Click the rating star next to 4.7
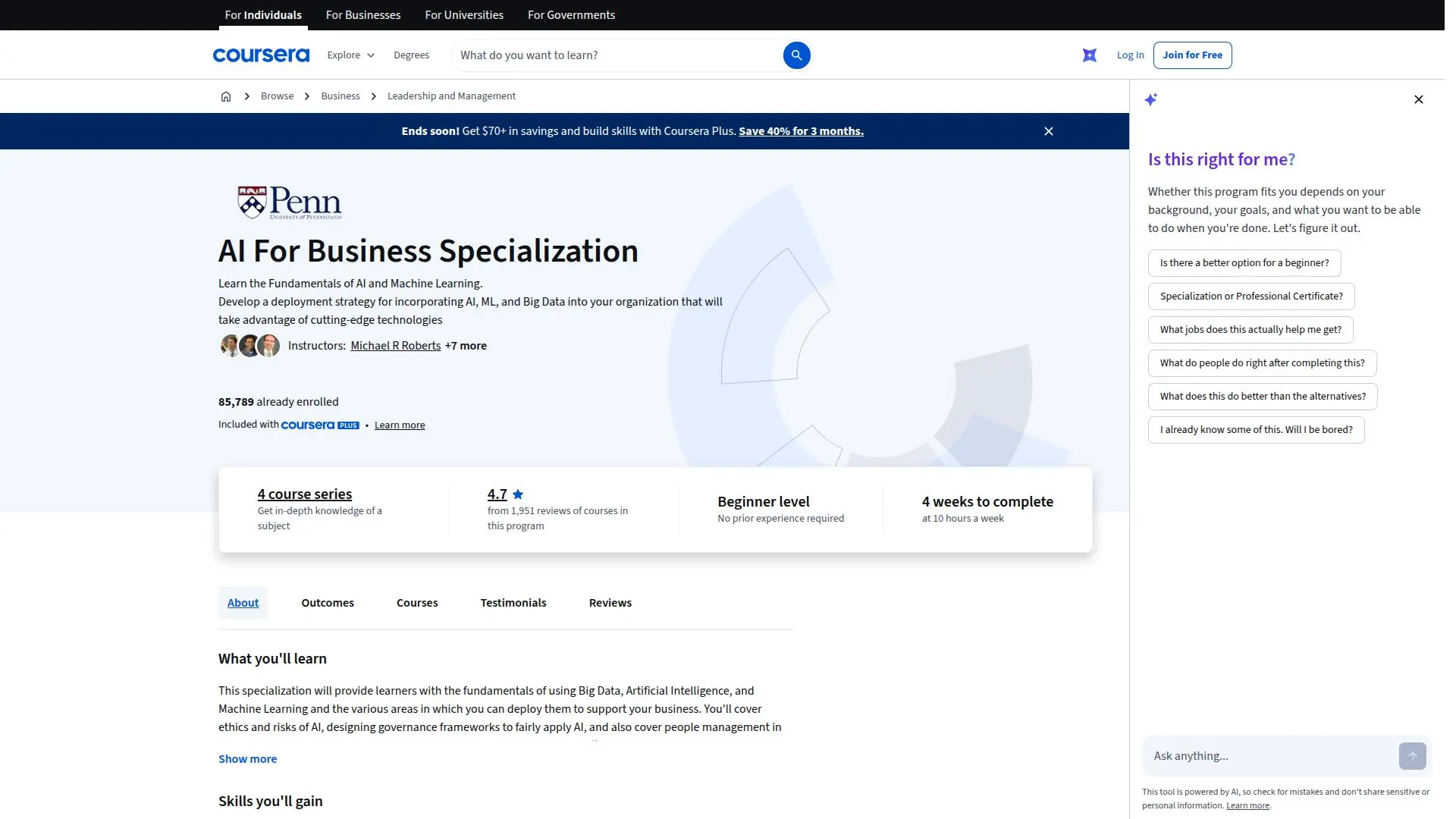This screenshot has width=1456, height=819. pos(518,494)
